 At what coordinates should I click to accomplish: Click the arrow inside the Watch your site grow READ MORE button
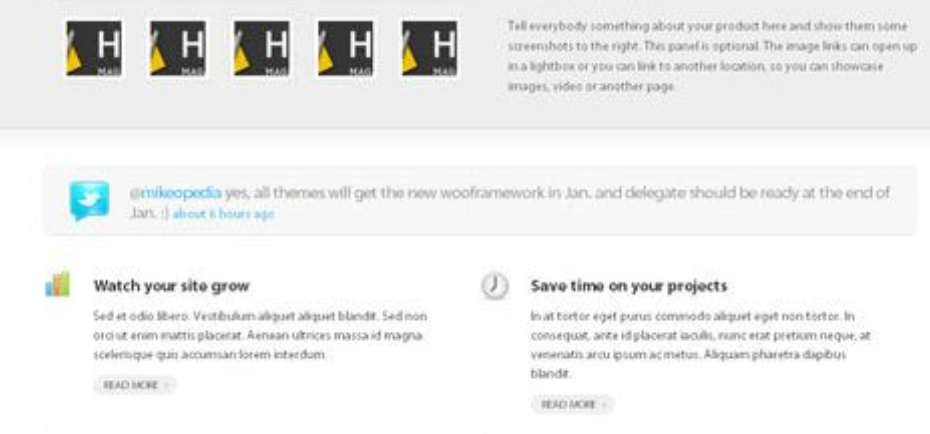point(167,386)
